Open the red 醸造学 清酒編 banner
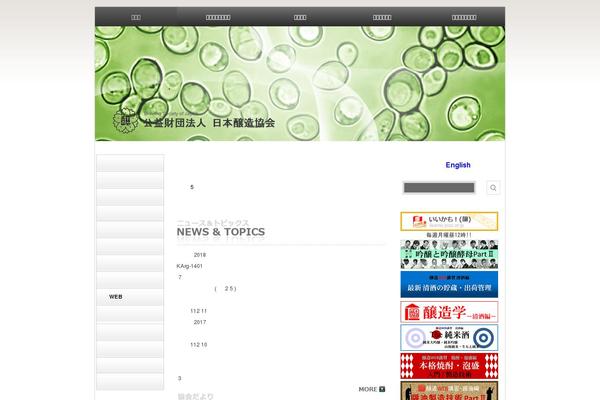 [x=449, y=312]
